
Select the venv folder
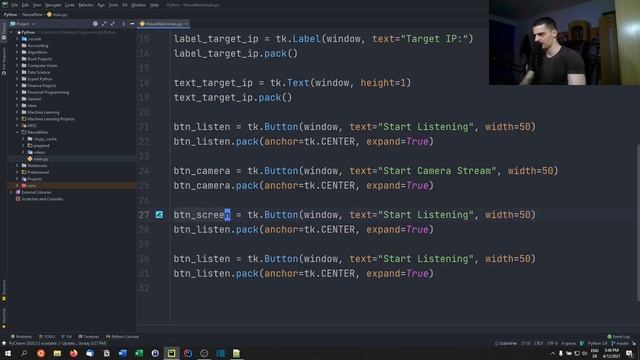click(x=29, y=185)
